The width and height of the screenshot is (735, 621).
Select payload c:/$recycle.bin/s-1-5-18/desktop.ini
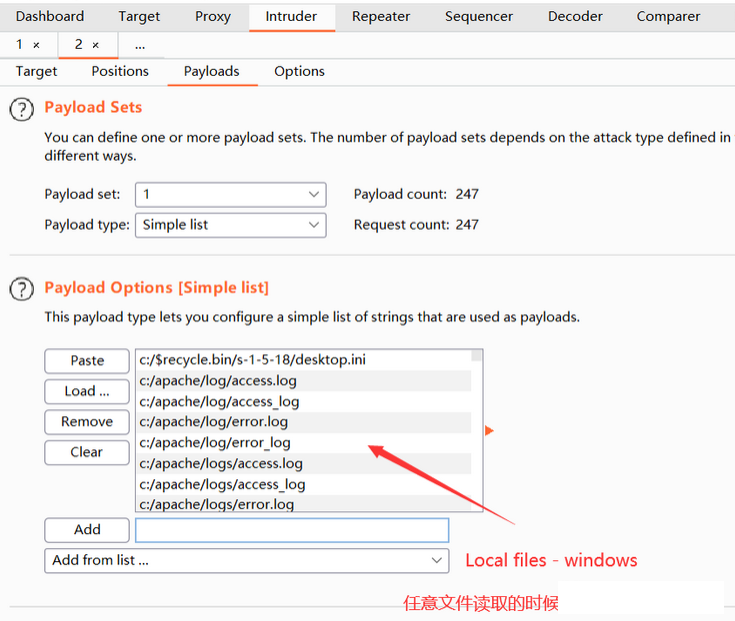(x=304, y=360)
